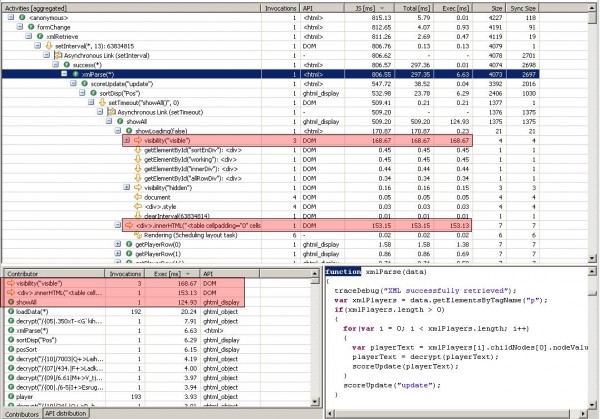Click the green icon beside scoreUpdate("update")
Image resolution: width=600 pixels, height=419 pixels.
coord(85,83)
